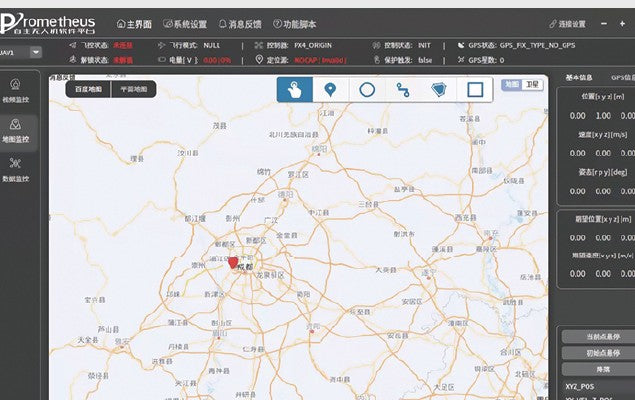Screen dimensions: 635x400
Task: Click the MOCAP 定位源 value in red
Action: (x=320, y=60)
